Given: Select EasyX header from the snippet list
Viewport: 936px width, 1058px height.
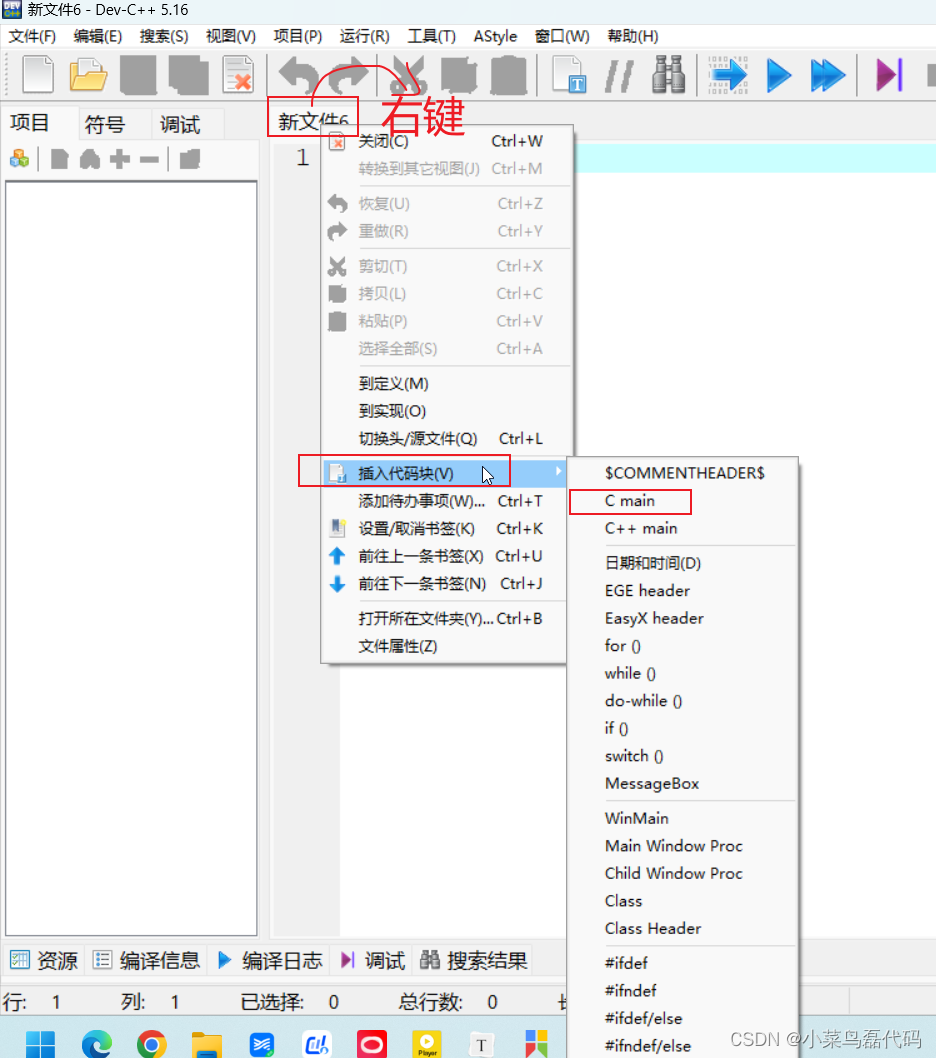Looking at the screenshot, I should [x=654, y=618].
